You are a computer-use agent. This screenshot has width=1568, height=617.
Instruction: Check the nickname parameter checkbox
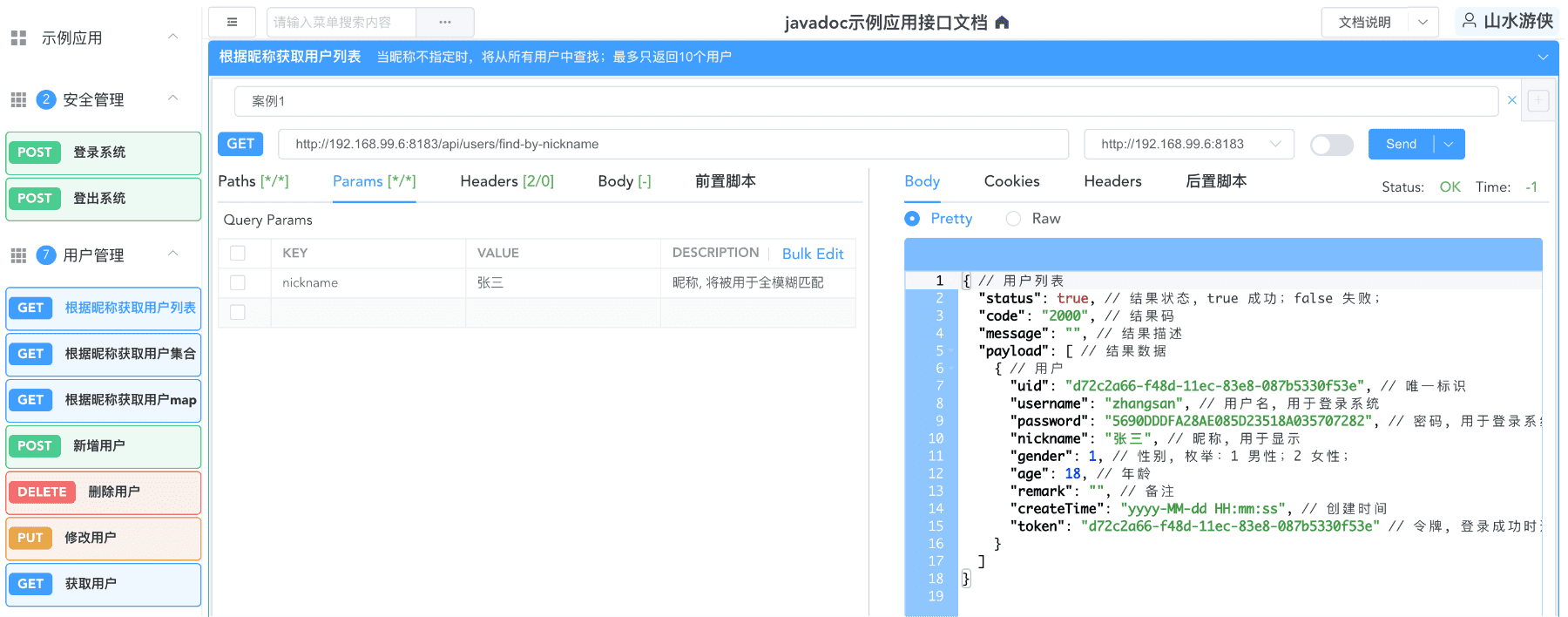pos(238,282)
